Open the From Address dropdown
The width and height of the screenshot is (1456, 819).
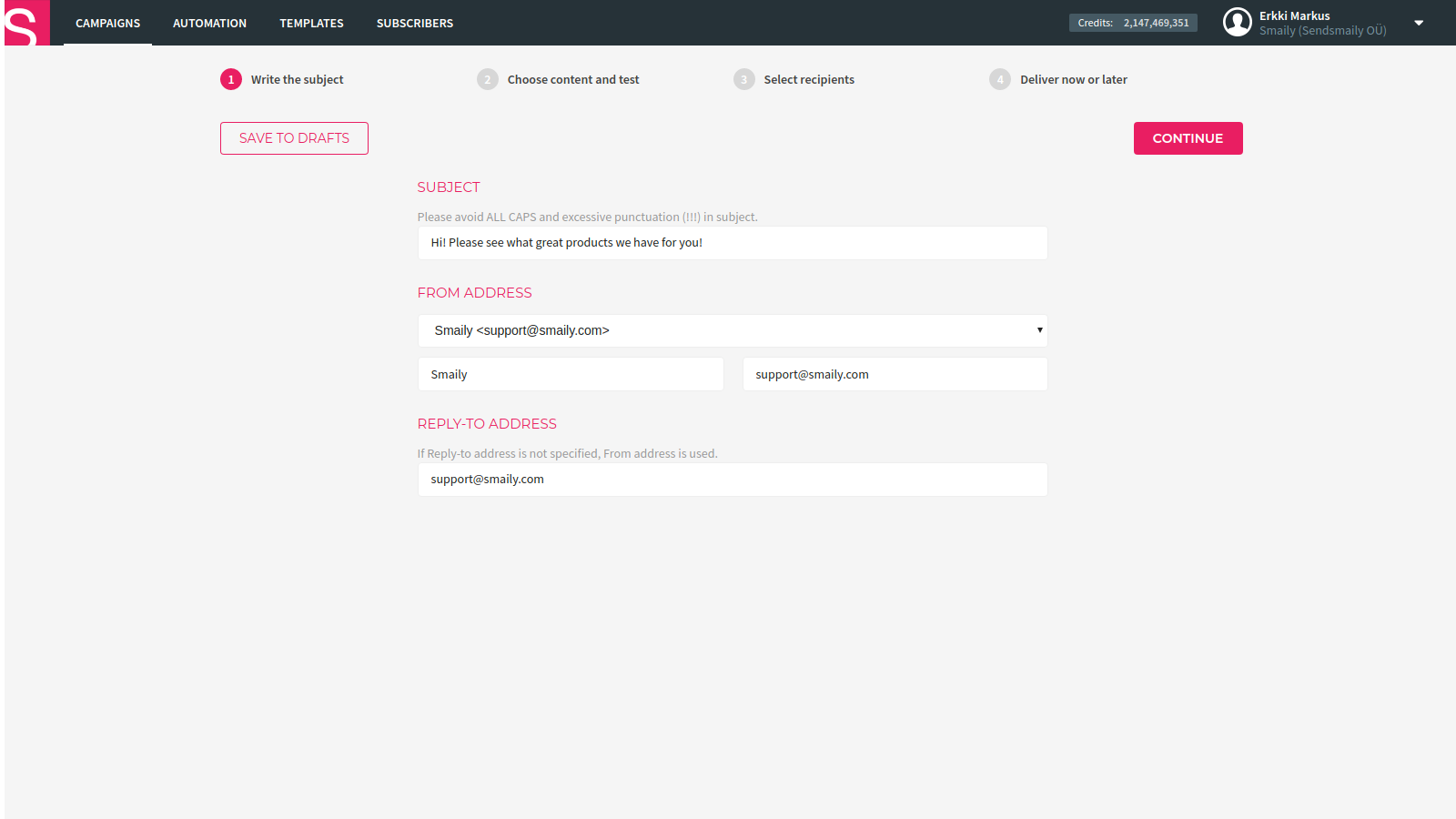(x=733, y=330)
